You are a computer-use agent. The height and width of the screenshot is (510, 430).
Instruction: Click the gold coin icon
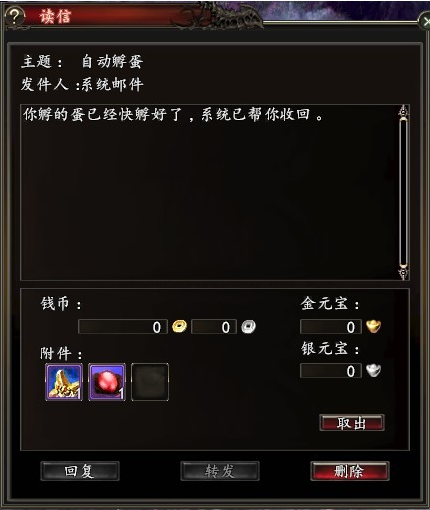point(179,326)
